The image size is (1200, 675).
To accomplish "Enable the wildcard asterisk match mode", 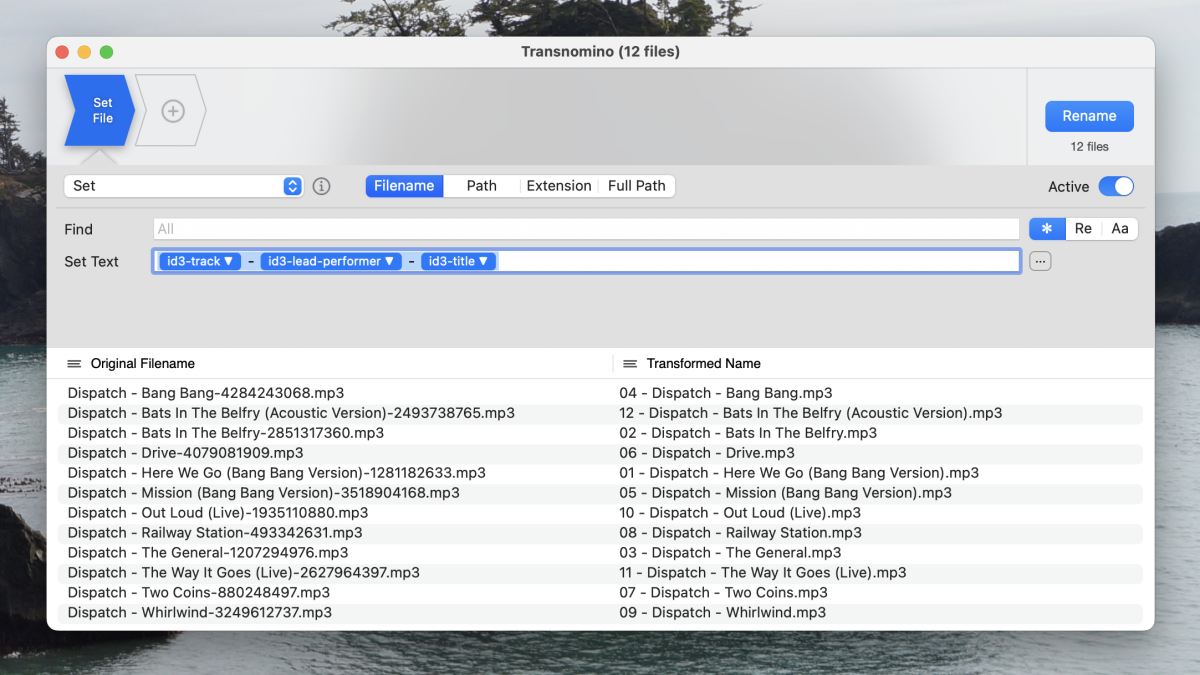I will click(x=1047, y=229).
